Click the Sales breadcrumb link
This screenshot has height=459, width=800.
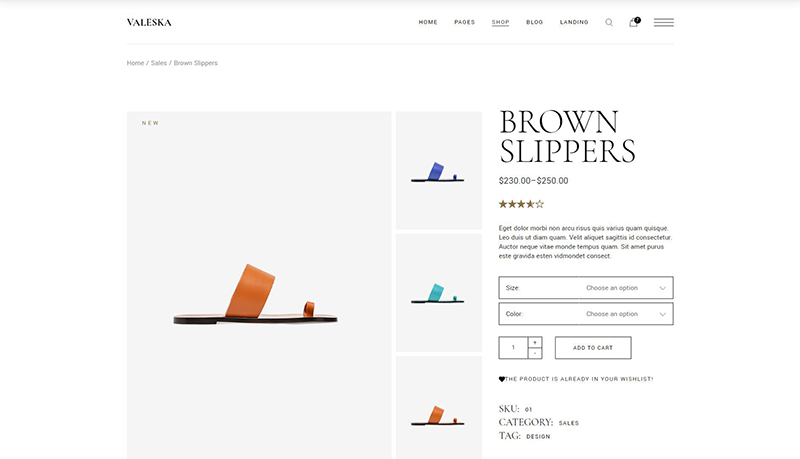tap(158, 63)
